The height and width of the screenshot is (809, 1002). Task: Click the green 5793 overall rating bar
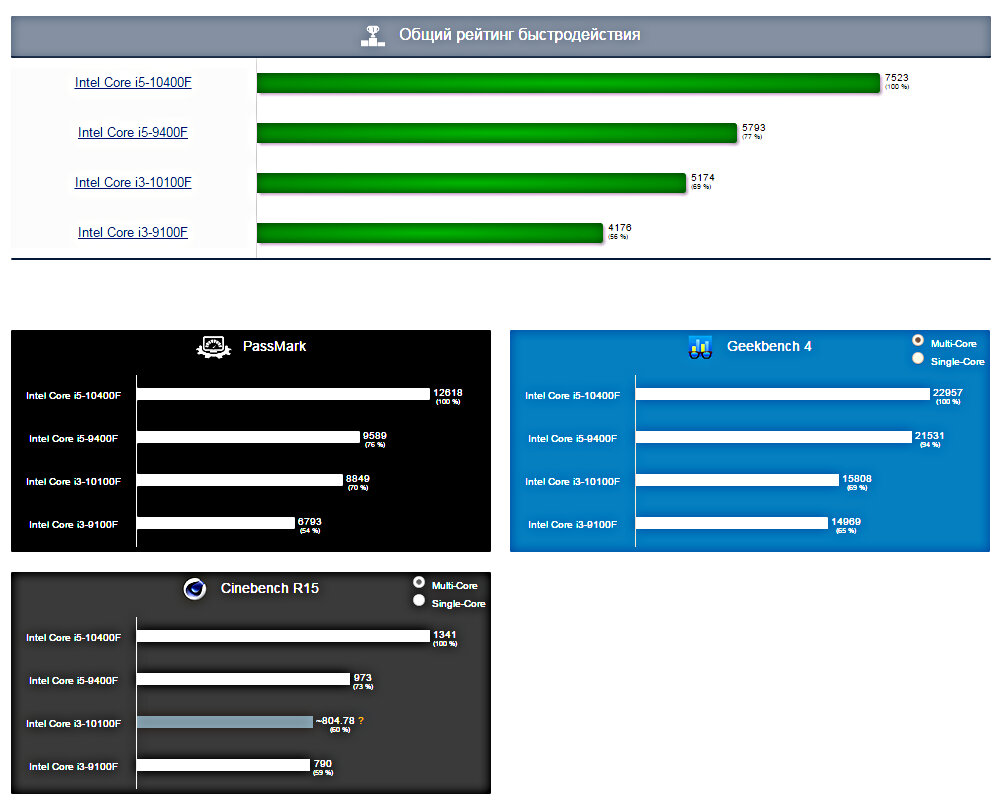(x=497, y=133)
